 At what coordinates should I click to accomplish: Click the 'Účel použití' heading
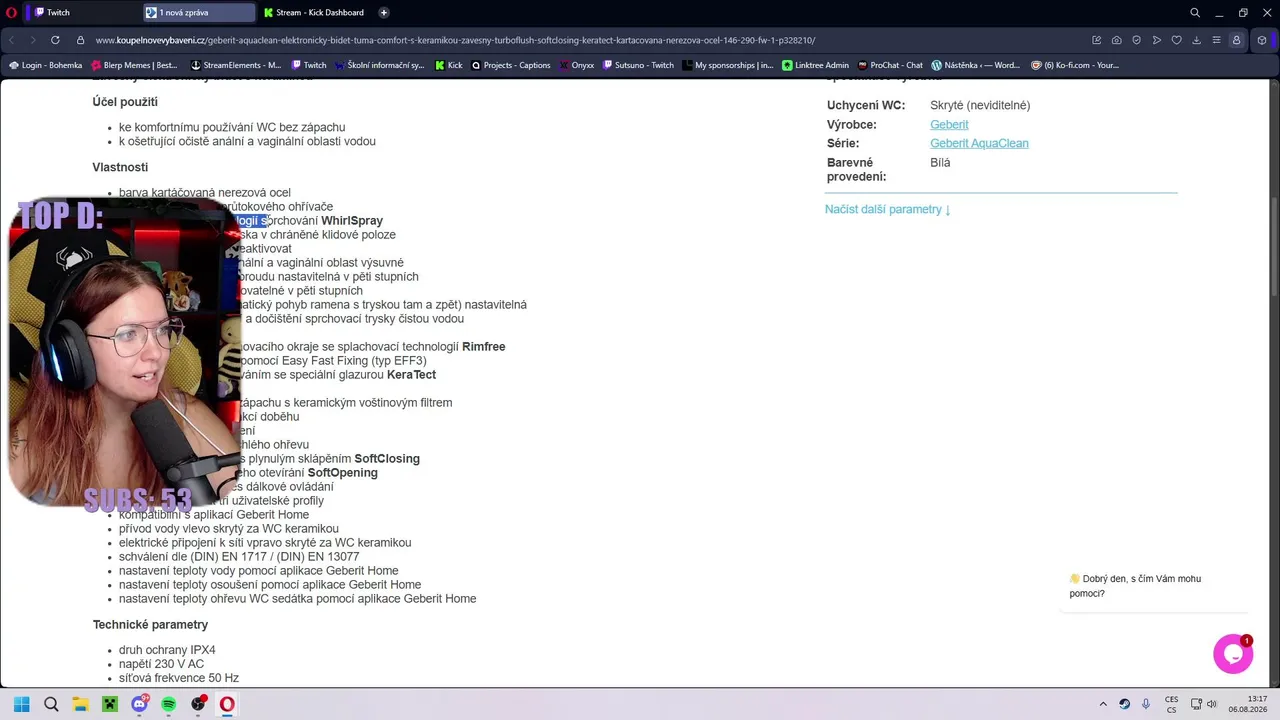point(125,102)
